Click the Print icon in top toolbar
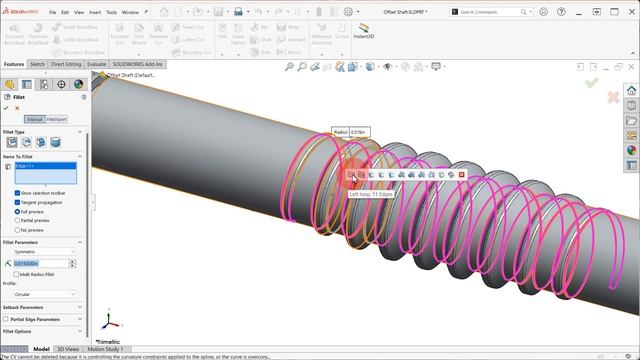640x360 pixels. point(238,12)
